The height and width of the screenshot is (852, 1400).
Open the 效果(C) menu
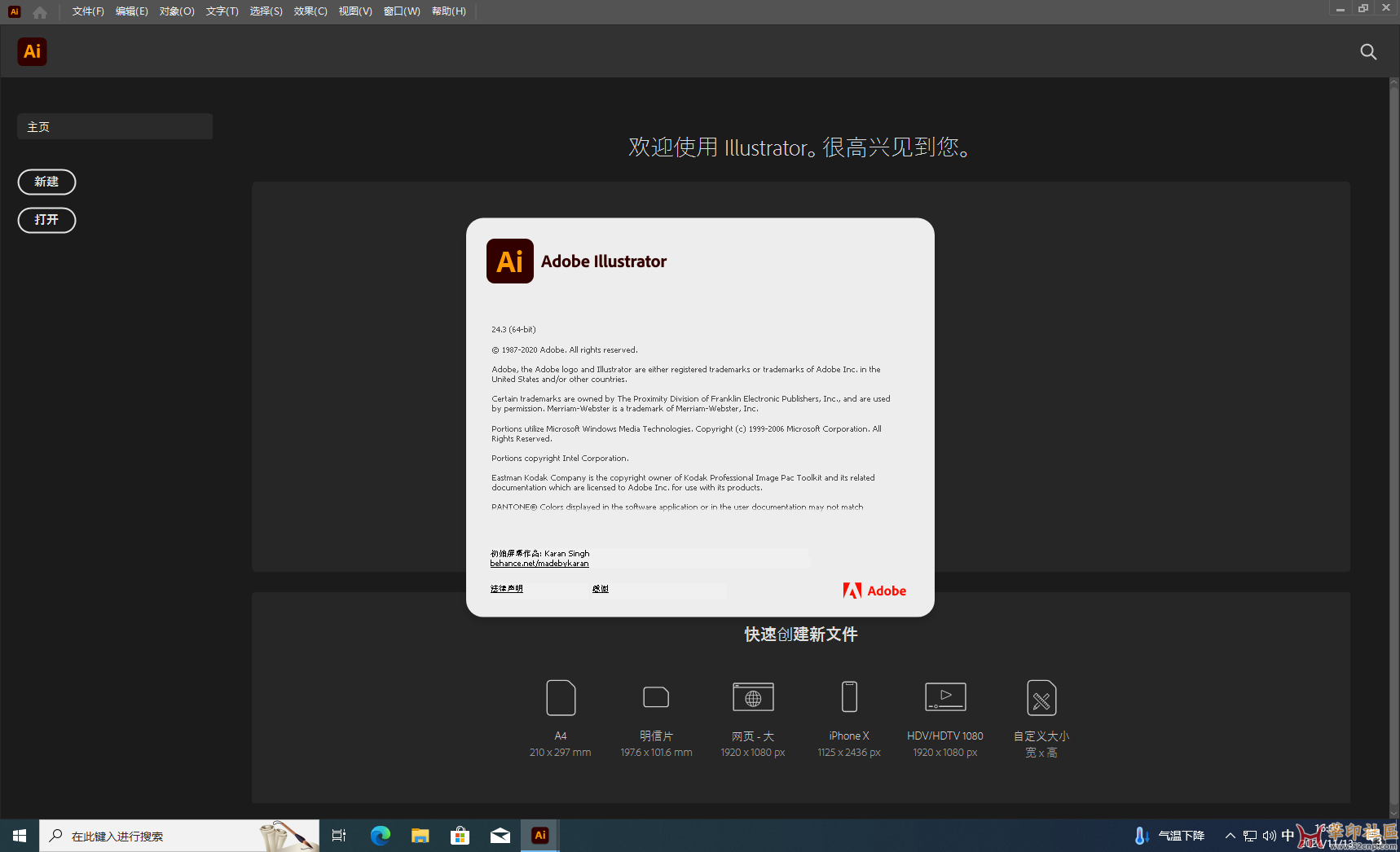[x=310, y=11]
